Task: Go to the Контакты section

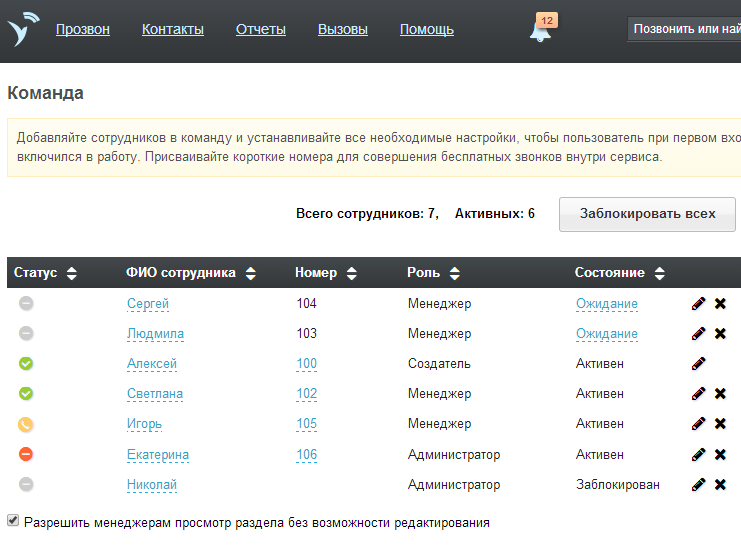Action: click(173, 30)
